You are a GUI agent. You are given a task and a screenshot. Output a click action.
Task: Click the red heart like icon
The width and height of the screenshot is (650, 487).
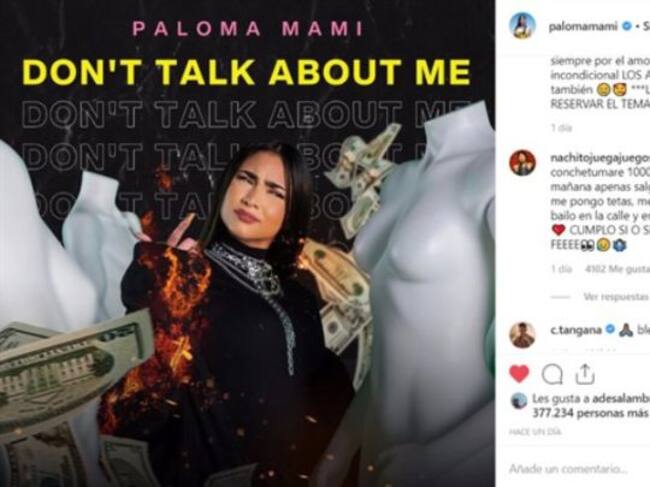tap(519, 374)
